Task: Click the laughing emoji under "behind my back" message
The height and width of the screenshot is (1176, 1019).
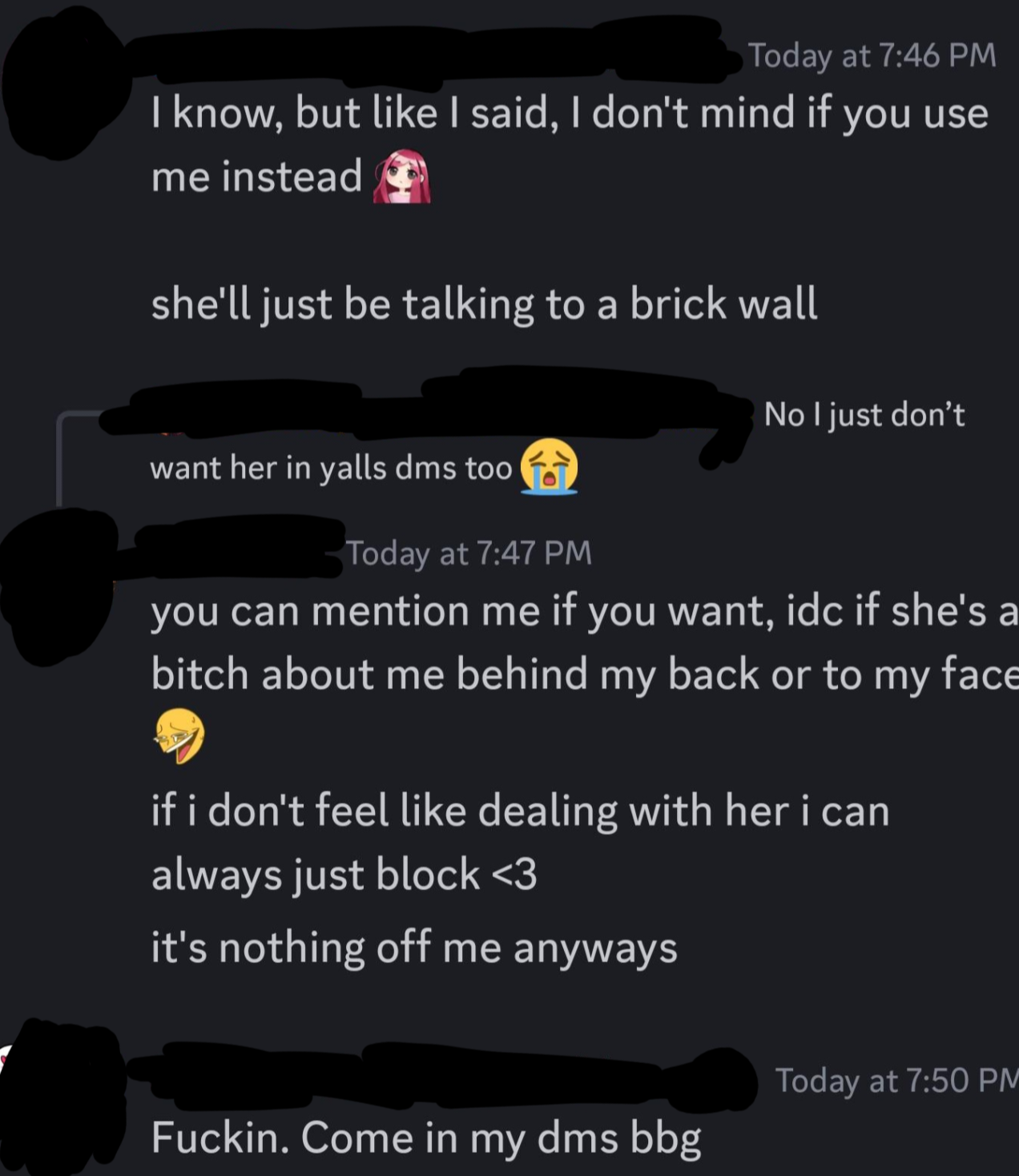Action: (x=179, y=735)
